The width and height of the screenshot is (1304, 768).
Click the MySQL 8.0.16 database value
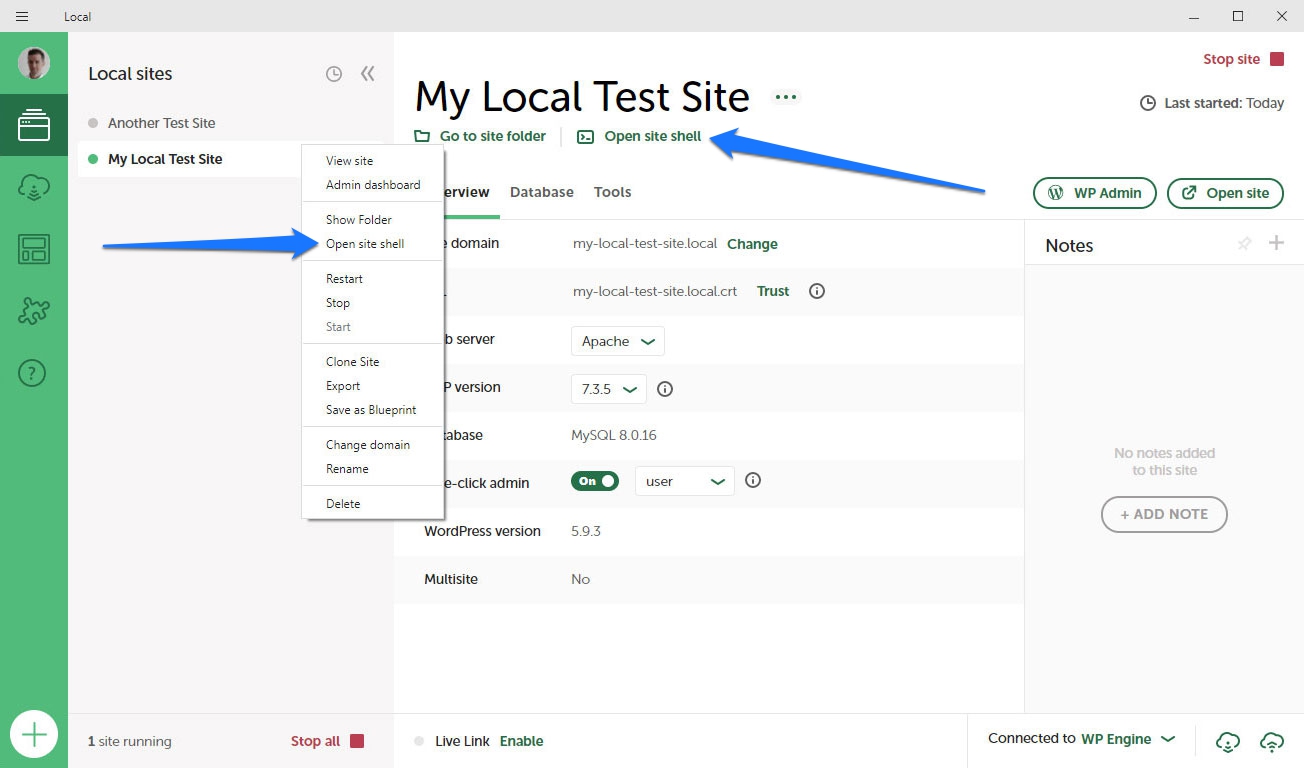614,435
